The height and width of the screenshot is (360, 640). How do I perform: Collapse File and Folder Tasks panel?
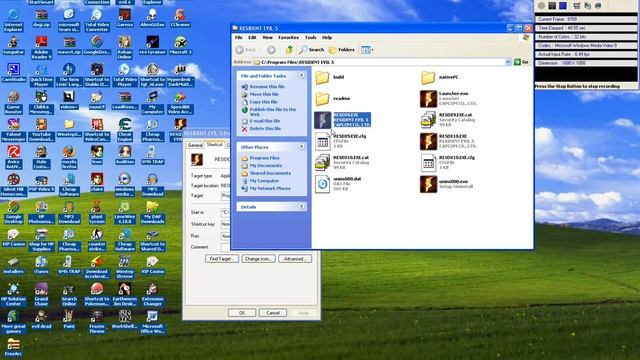(301, 76)
